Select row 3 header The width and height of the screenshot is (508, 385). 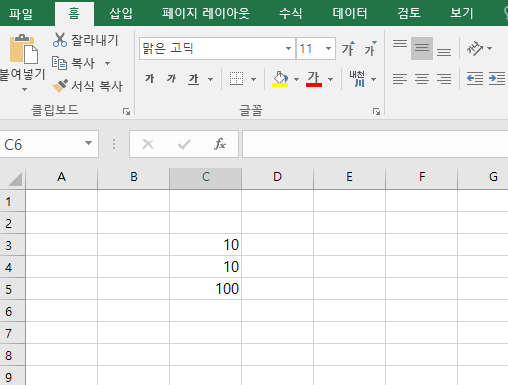coord(12,245)
